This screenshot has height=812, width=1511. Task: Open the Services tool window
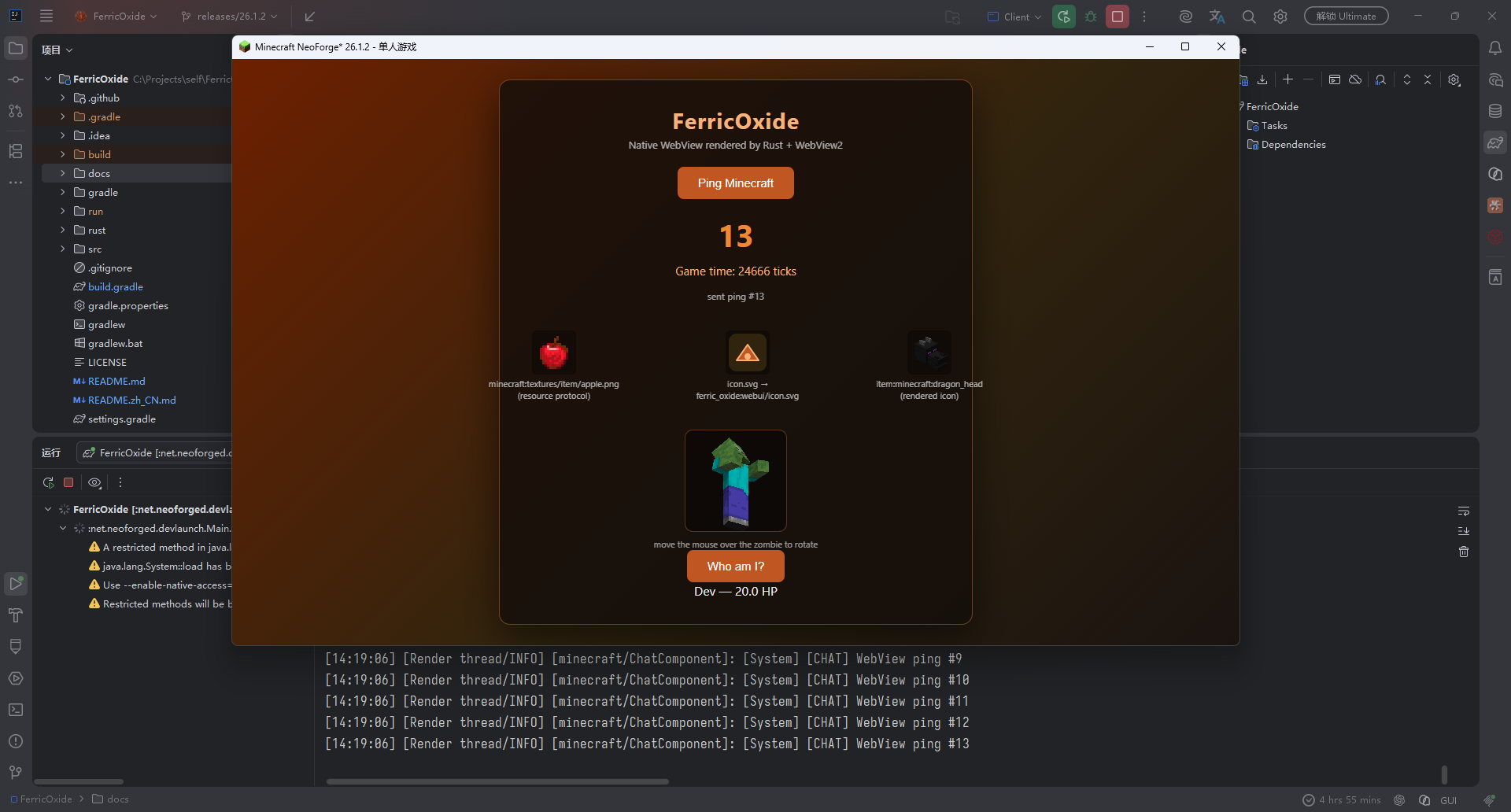(16, 678)
